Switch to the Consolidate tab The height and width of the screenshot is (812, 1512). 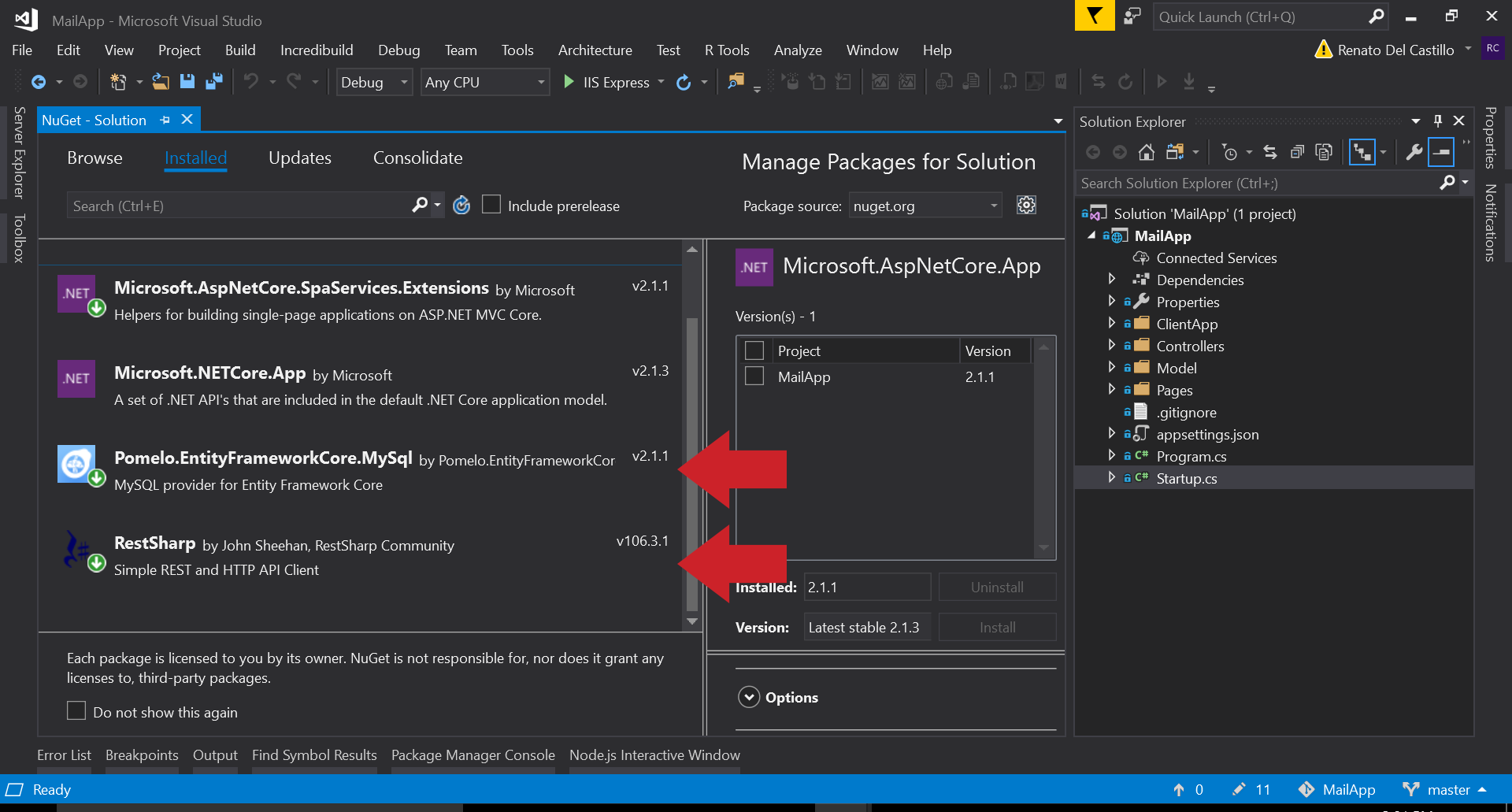point(418,158)
